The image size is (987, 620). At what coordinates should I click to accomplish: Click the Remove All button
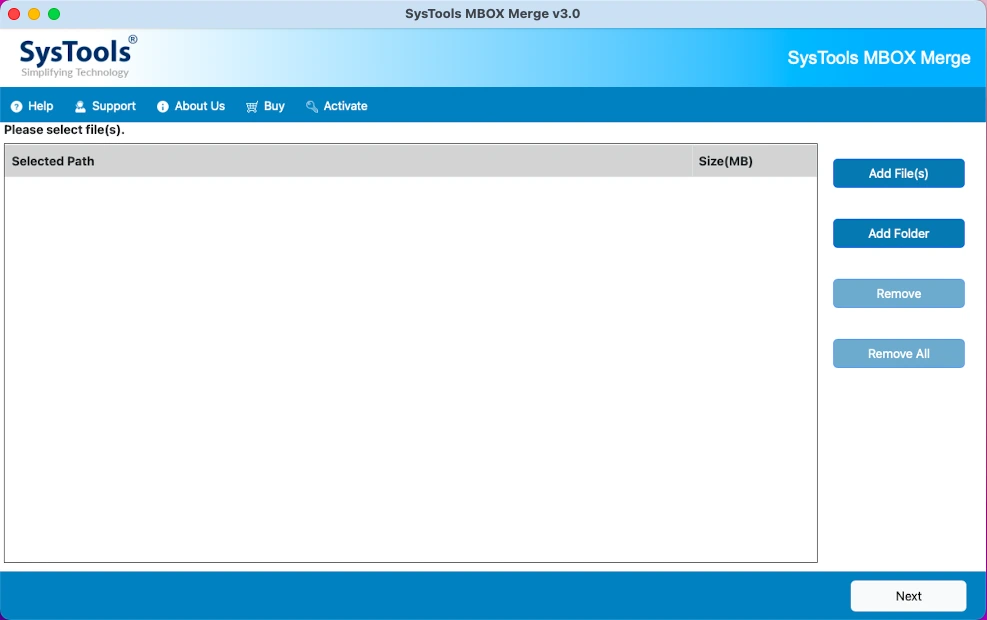coord(898,354)
